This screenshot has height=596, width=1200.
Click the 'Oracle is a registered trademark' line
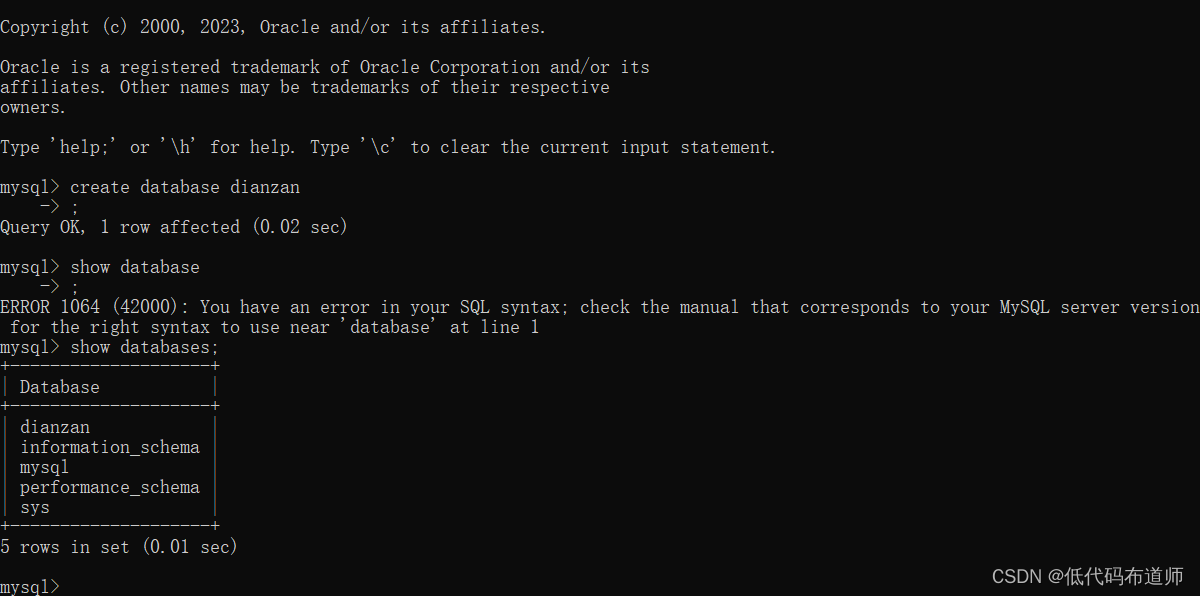tap(325, 67)
